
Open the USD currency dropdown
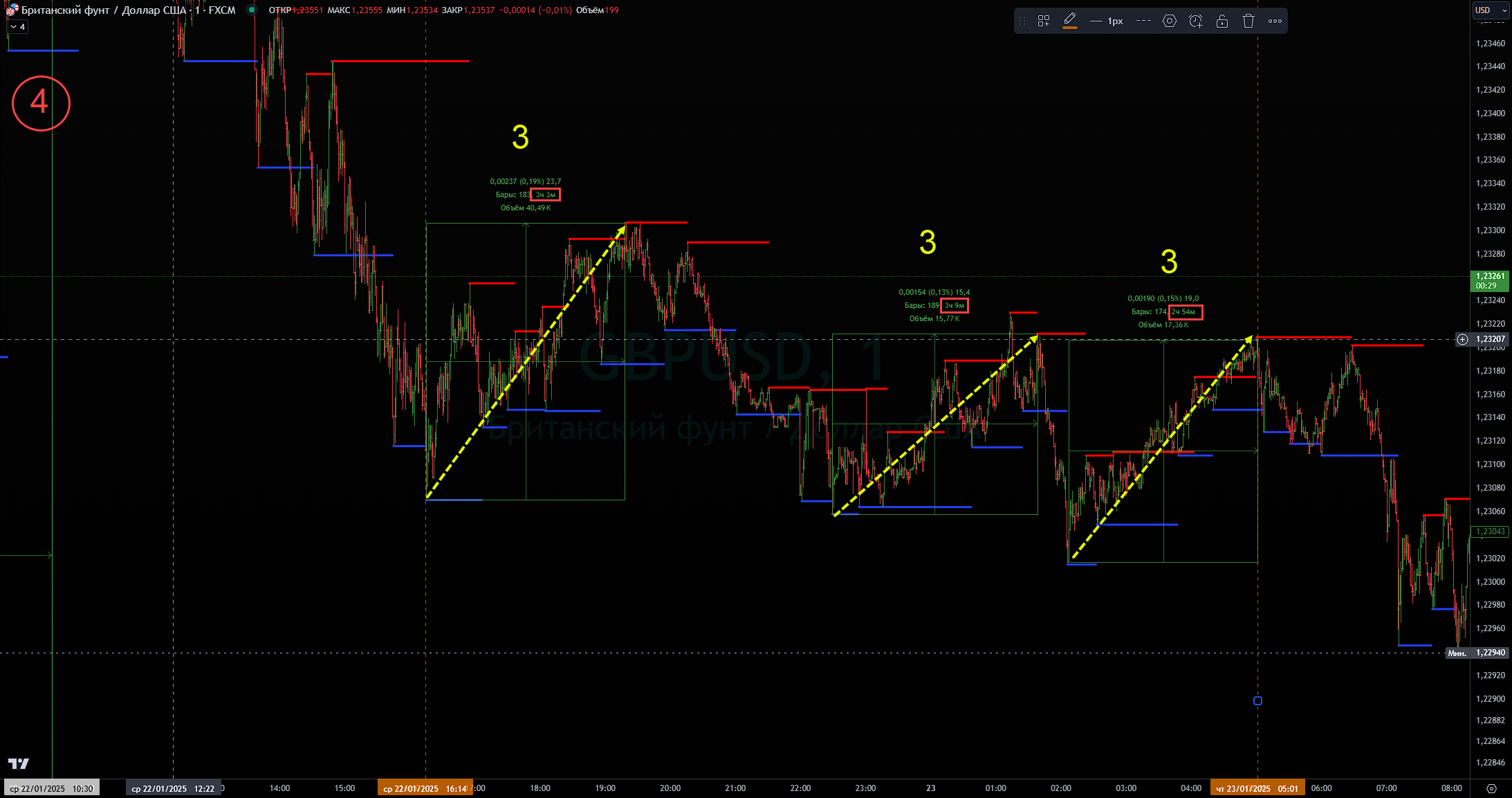pyautogui.click(x=1491, y=10)
